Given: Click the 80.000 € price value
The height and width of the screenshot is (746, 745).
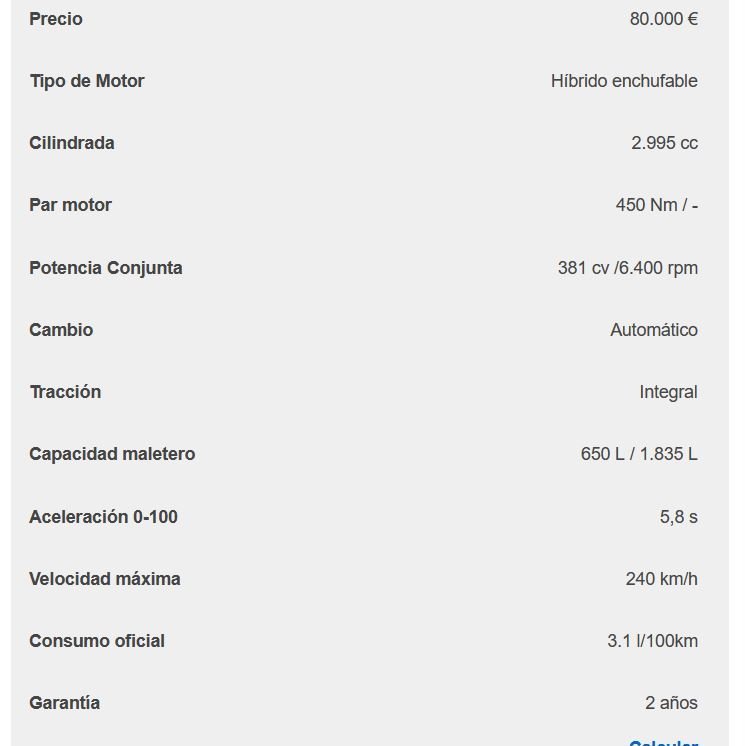Looking at the screenshot, I should click(664, 19).
